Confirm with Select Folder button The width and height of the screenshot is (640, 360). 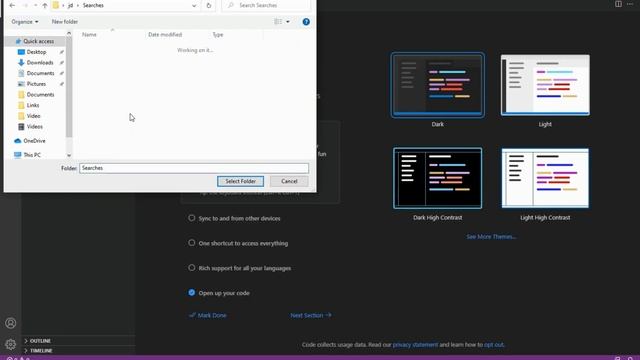pos(240,181)
